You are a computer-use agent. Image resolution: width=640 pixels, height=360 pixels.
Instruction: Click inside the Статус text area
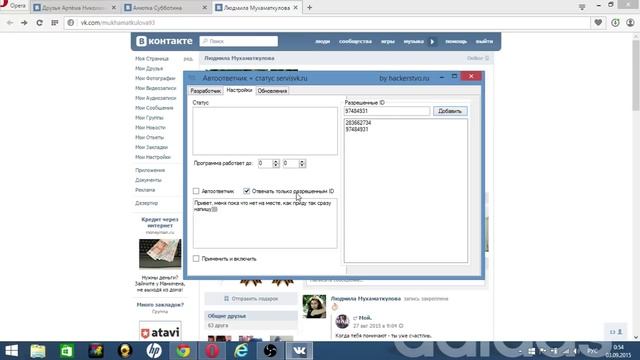pos(265,131)
